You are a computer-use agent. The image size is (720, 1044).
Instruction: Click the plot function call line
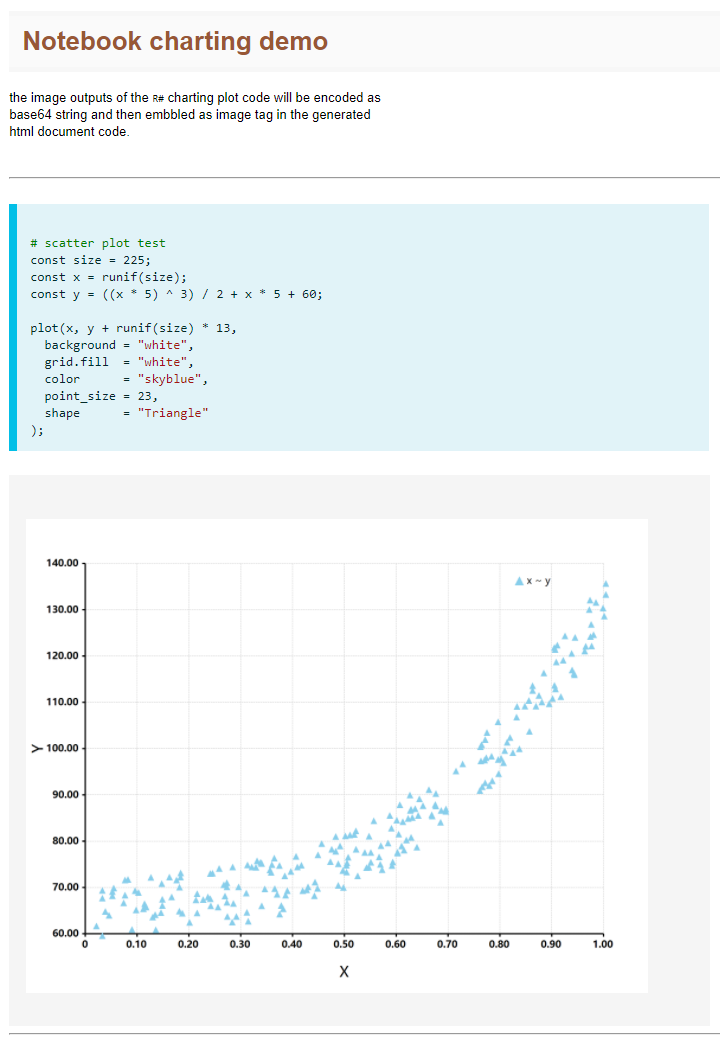click(x=134, y=328)
